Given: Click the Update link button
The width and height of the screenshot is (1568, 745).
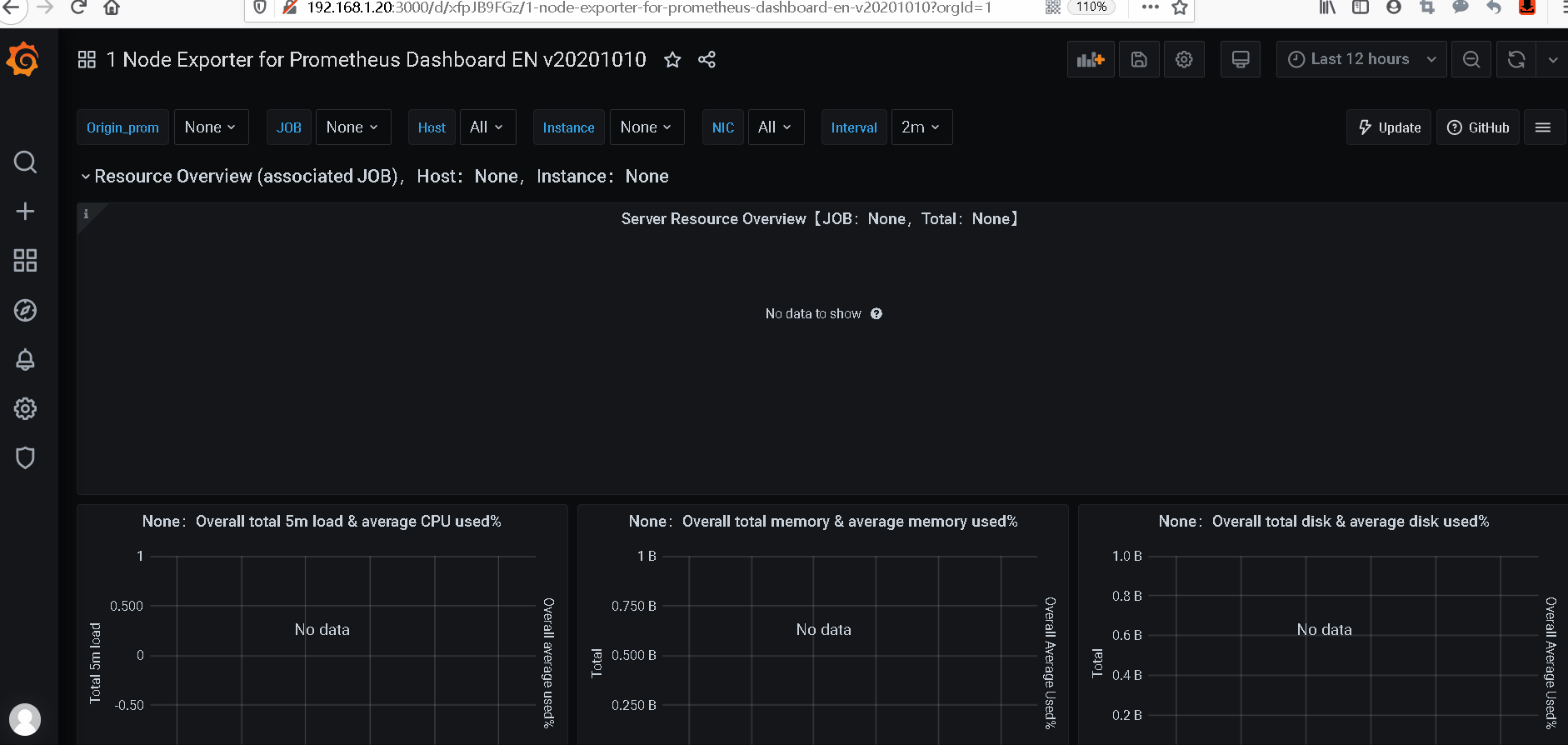Looking at the screenshot, I should 1389,127.
